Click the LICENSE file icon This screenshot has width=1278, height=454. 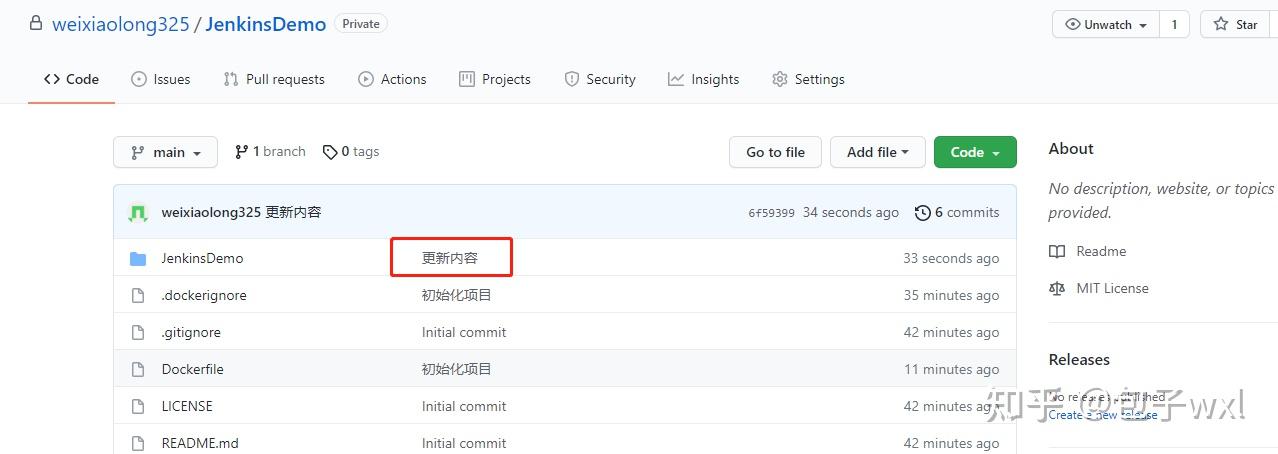click(138, 406)
